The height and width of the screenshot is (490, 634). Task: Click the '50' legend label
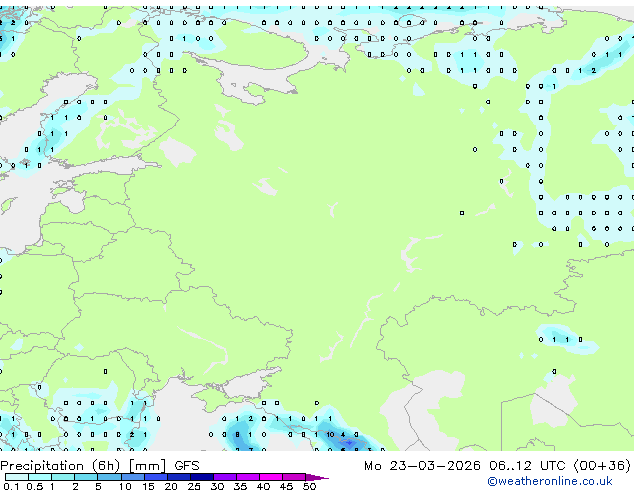pos(309,486)
